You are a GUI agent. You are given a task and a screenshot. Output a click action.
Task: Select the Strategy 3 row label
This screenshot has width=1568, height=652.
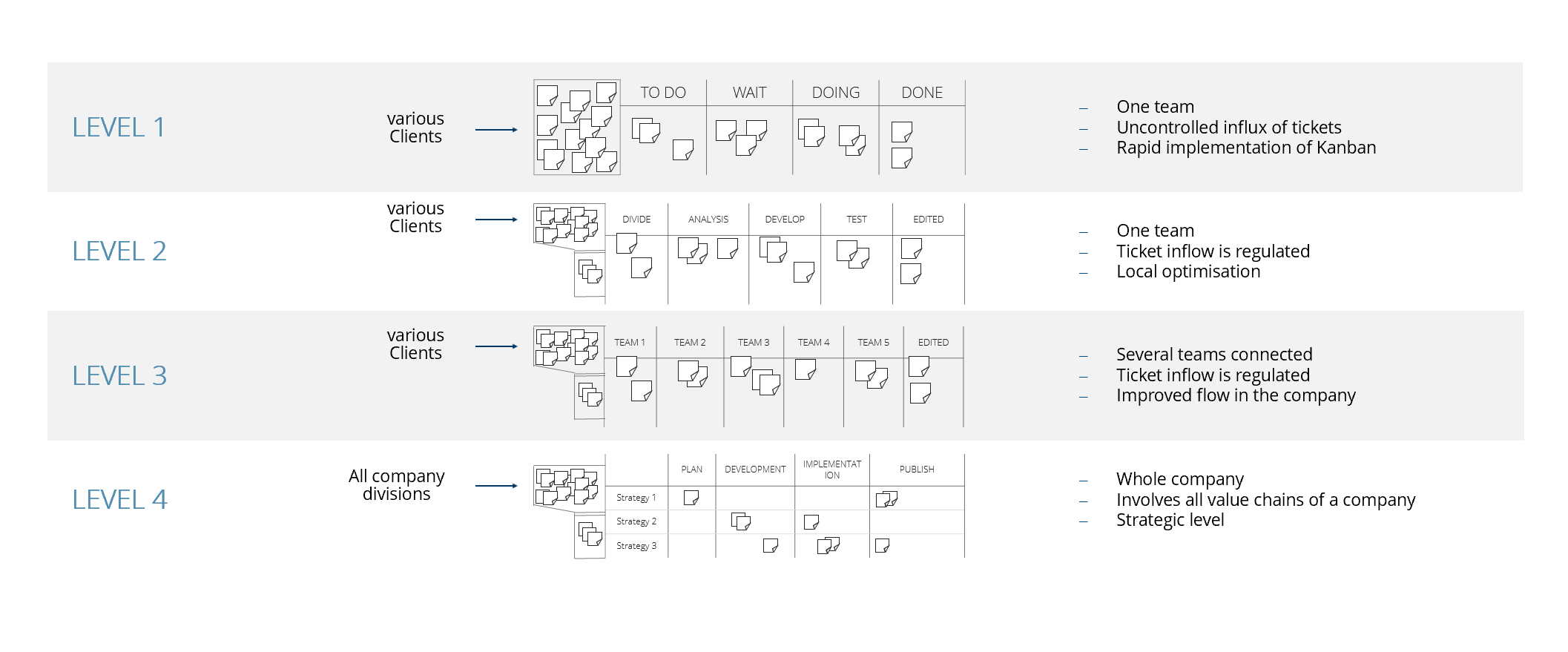[x=636, y=546]
